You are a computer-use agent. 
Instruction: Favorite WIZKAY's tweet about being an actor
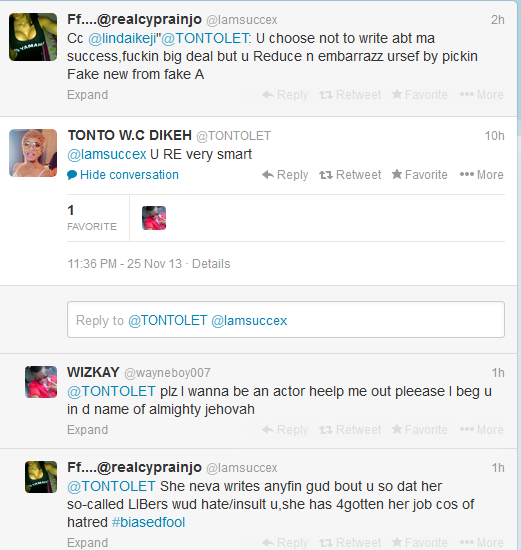click(420, 430)
